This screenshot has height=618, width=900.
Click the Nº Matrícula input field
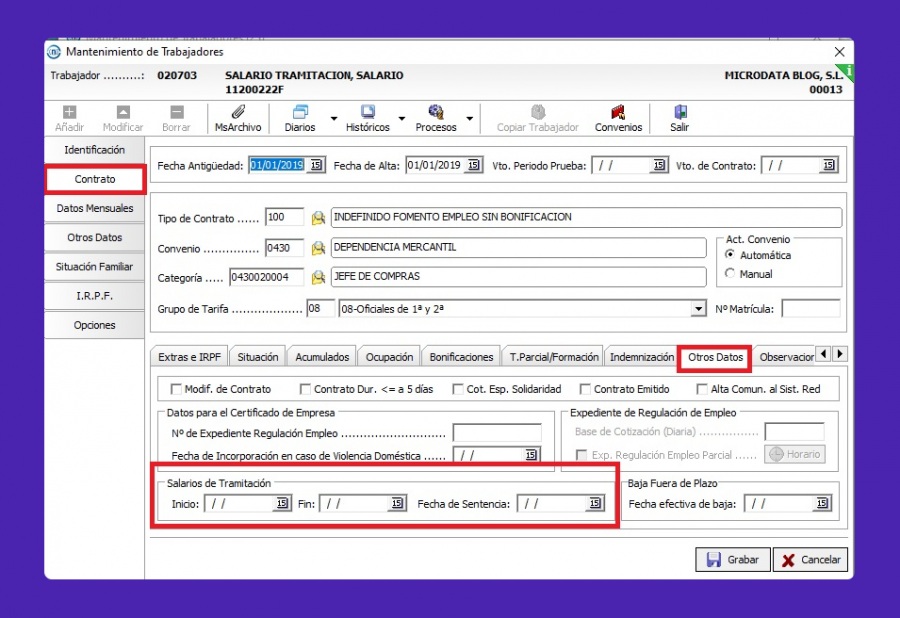pos(810,309)
